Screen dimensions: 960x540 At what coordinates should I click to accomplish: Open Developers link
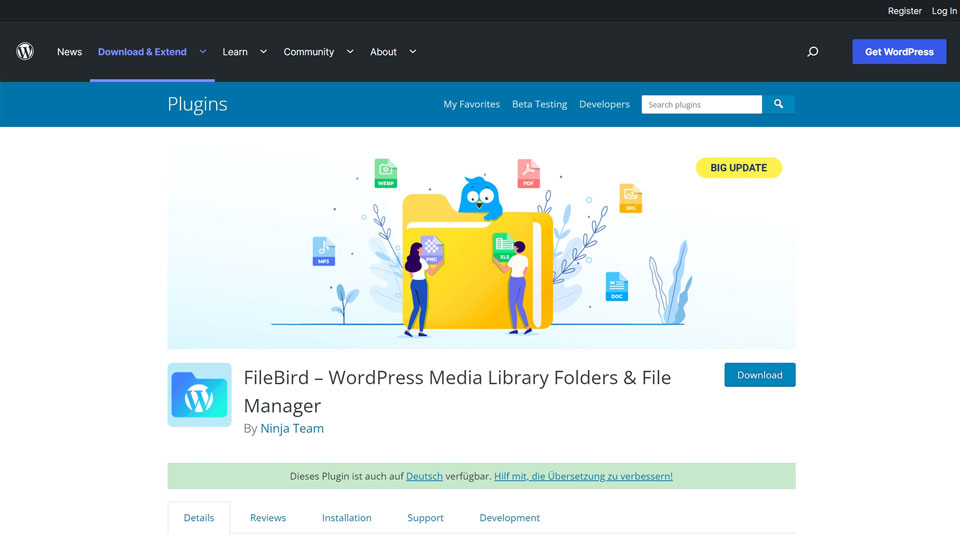pos(604,104)
